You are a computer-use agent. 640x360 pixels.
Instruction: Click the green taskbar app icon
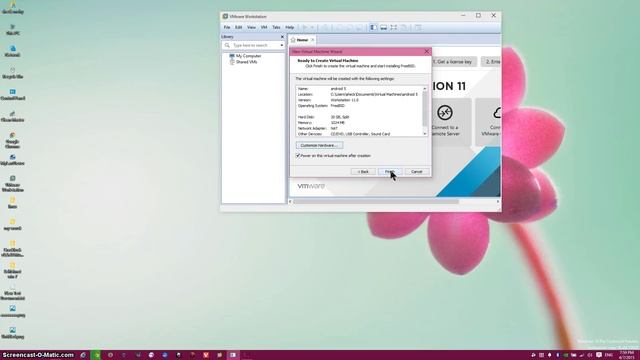click(96, 355)
